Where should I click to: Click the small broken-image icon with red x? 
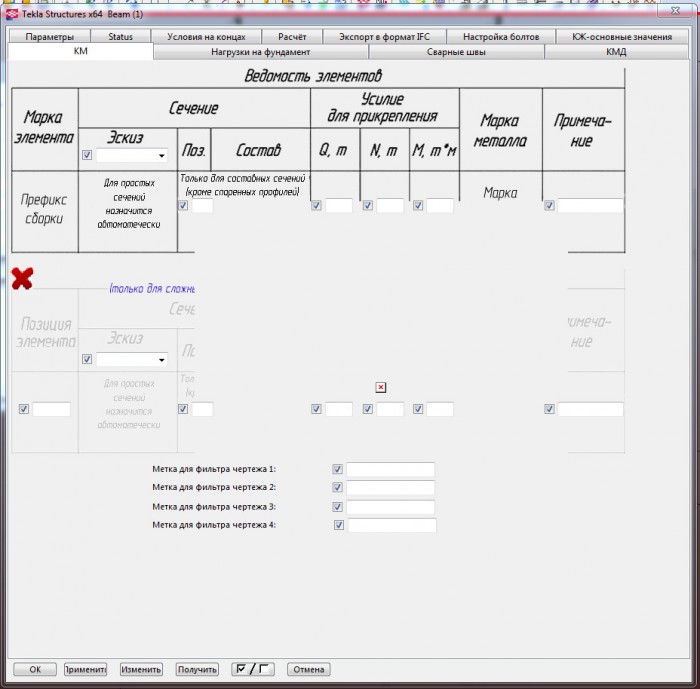point(380,387)
